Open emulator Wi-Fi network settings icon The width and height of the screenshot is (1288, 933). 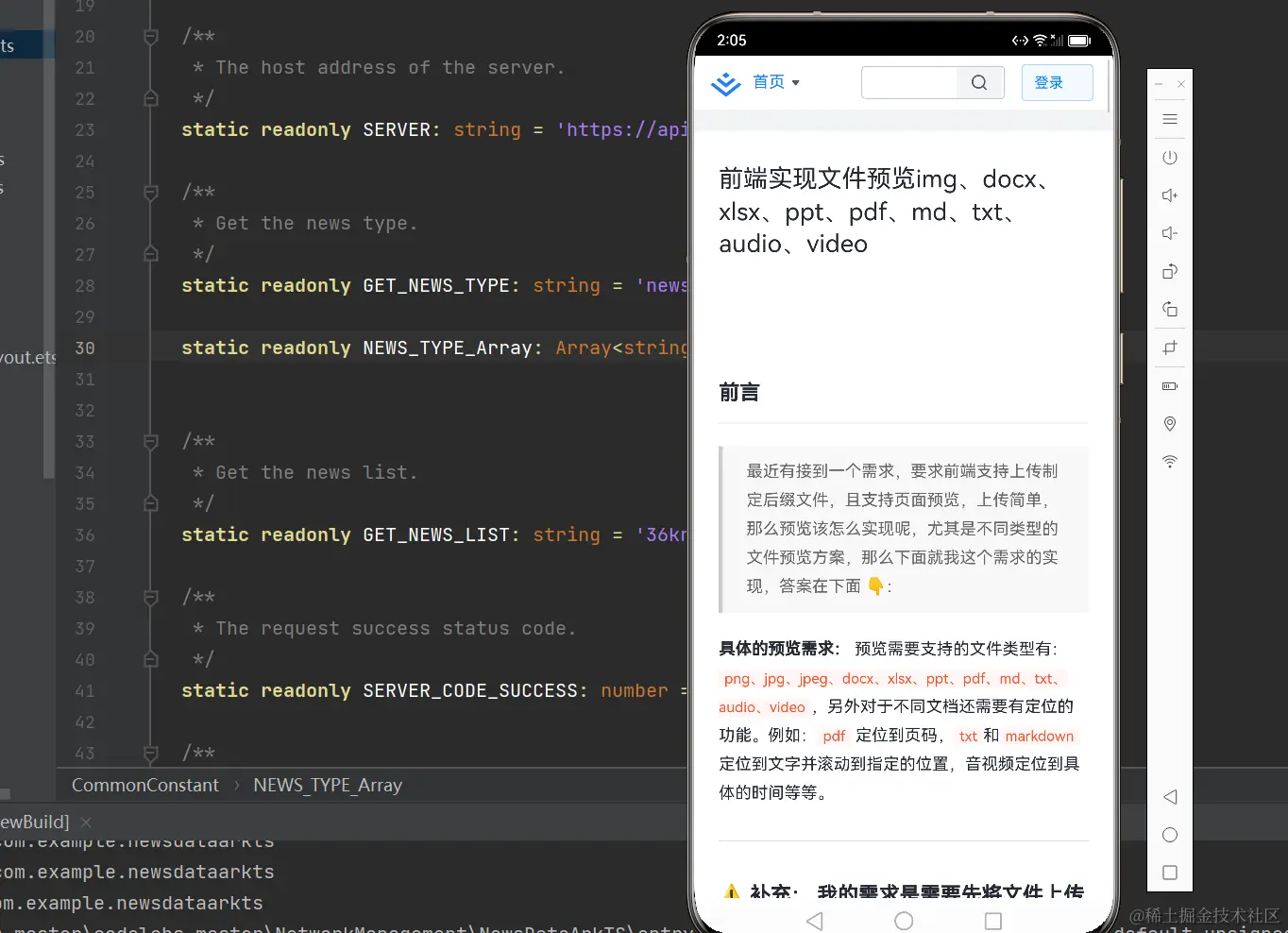1170,462
